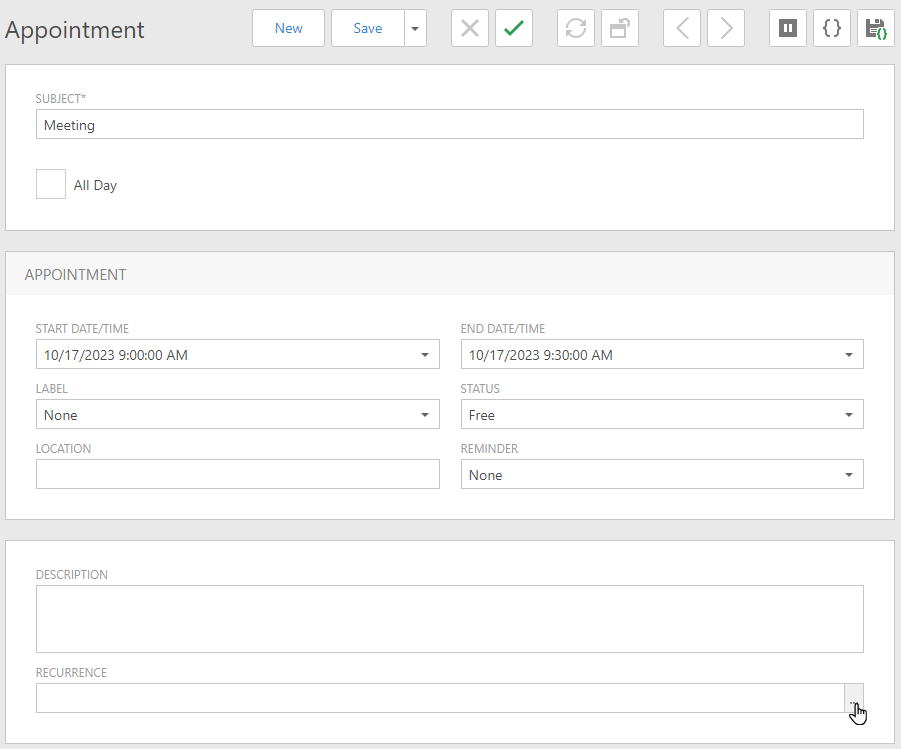
Task: Click the reset view settings icon
Action: 620,28
